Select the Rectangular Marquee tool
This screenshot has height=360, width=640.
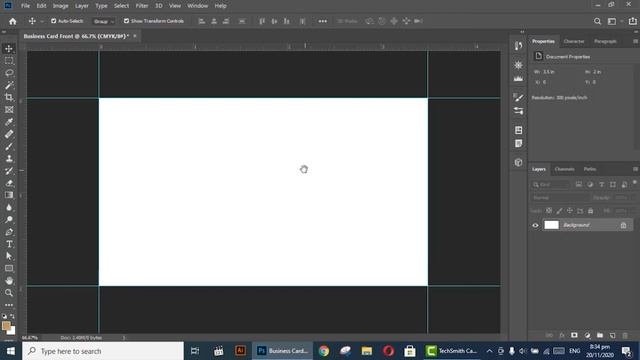coord(9,61)
